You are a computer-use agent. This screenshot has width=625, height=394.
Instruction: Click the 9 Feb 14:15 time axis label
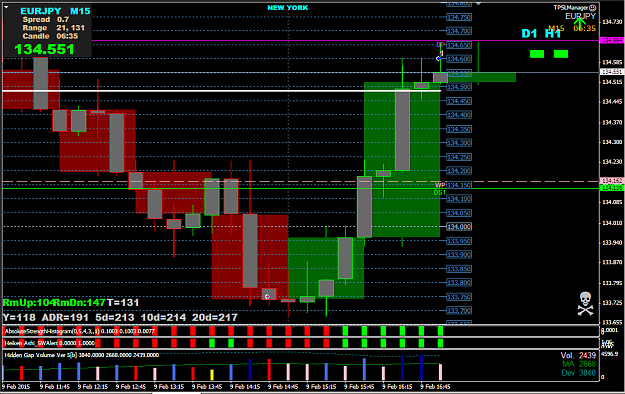pyautogui.click(x=244, y=386)
